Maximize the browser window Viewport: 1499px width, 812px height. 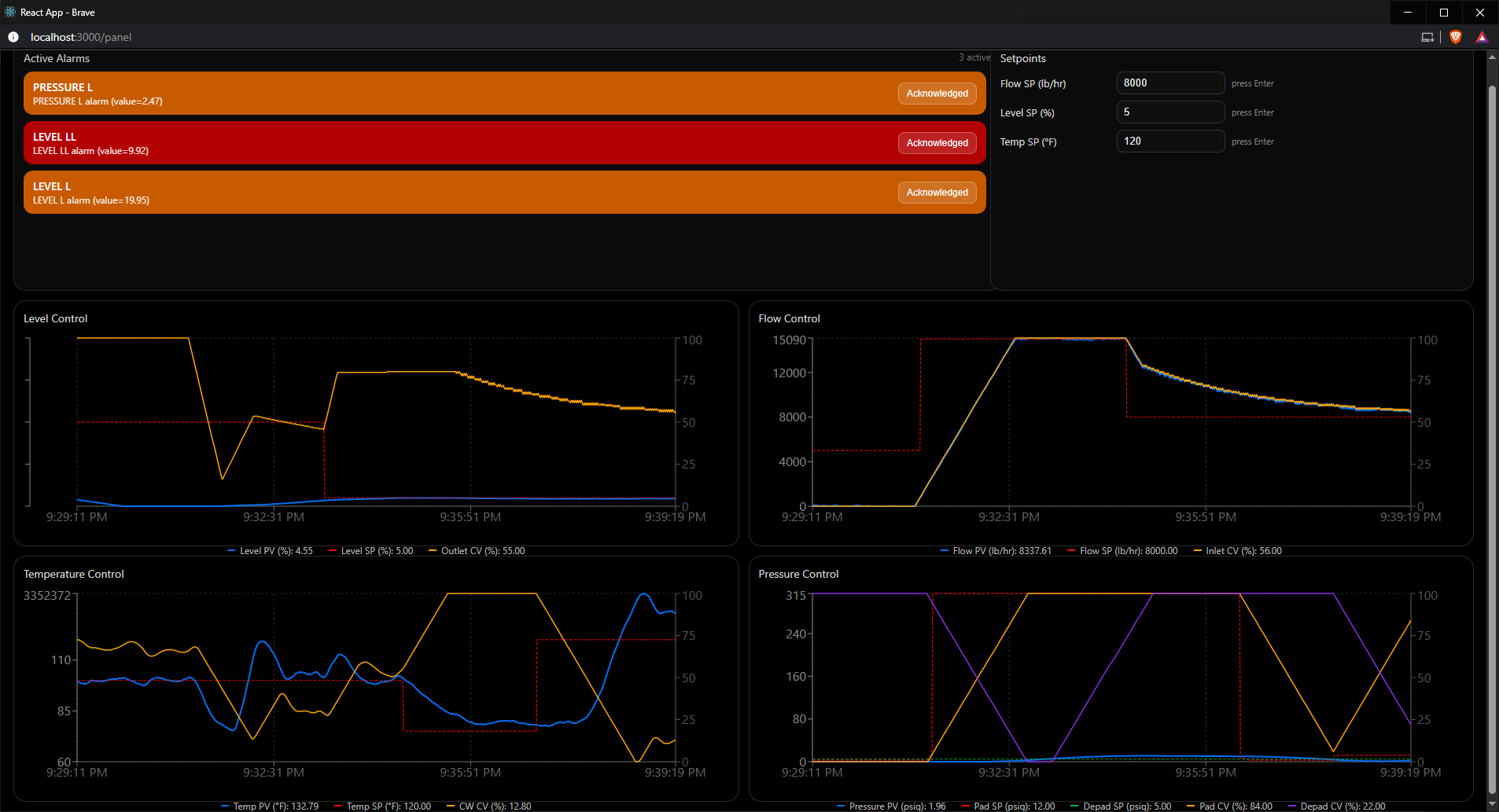(x=1444, y=12)
